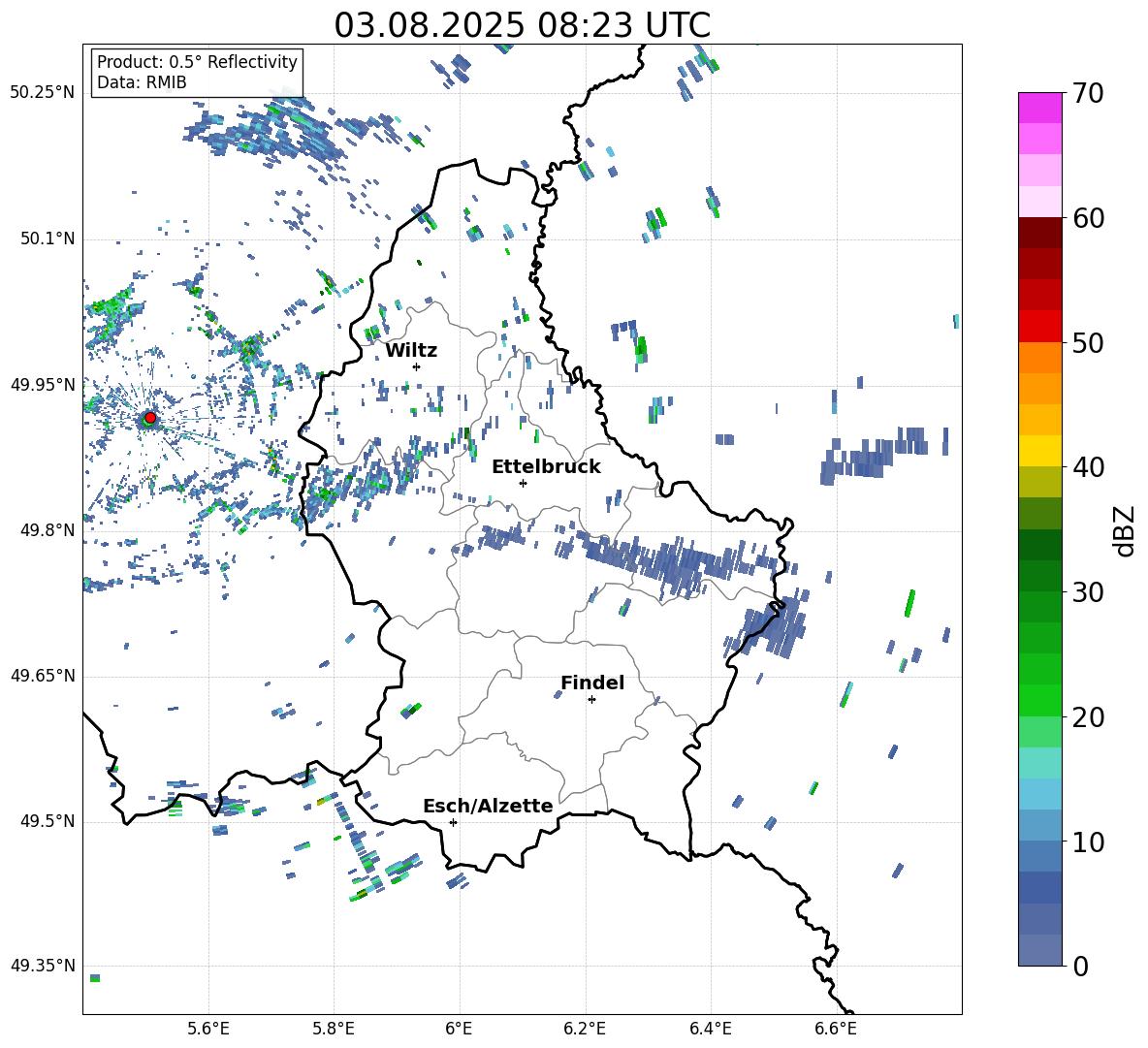The width and height of the screenshot is (1148, 1048).
Task: Click the colorbar tick label 10
Action: (1088, 842)
